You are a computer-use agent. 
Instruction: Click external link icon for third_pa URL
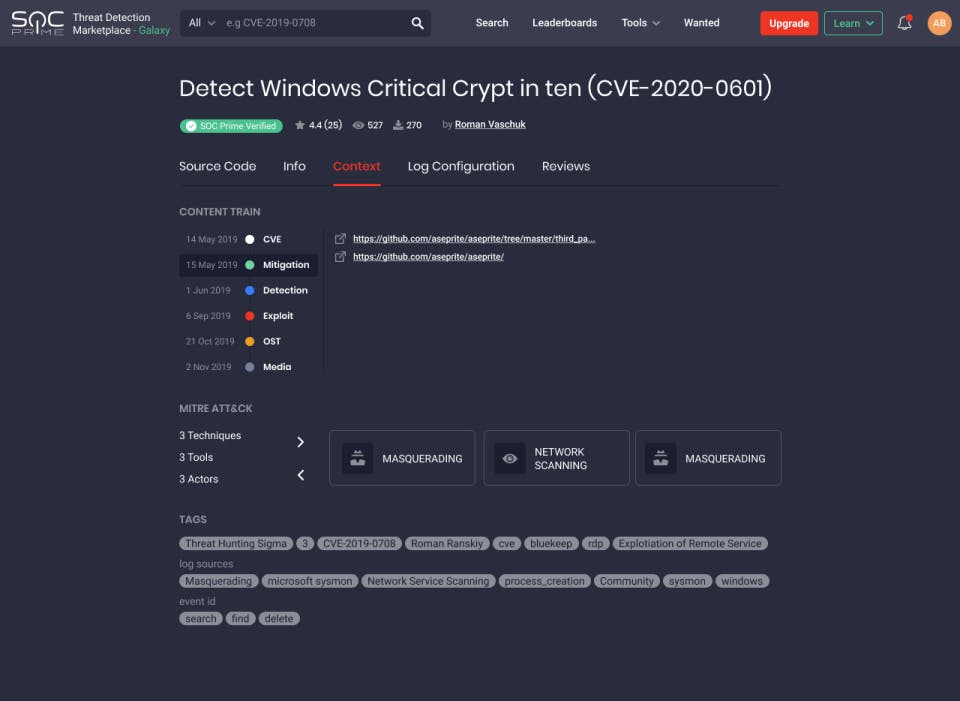(340, 239)
